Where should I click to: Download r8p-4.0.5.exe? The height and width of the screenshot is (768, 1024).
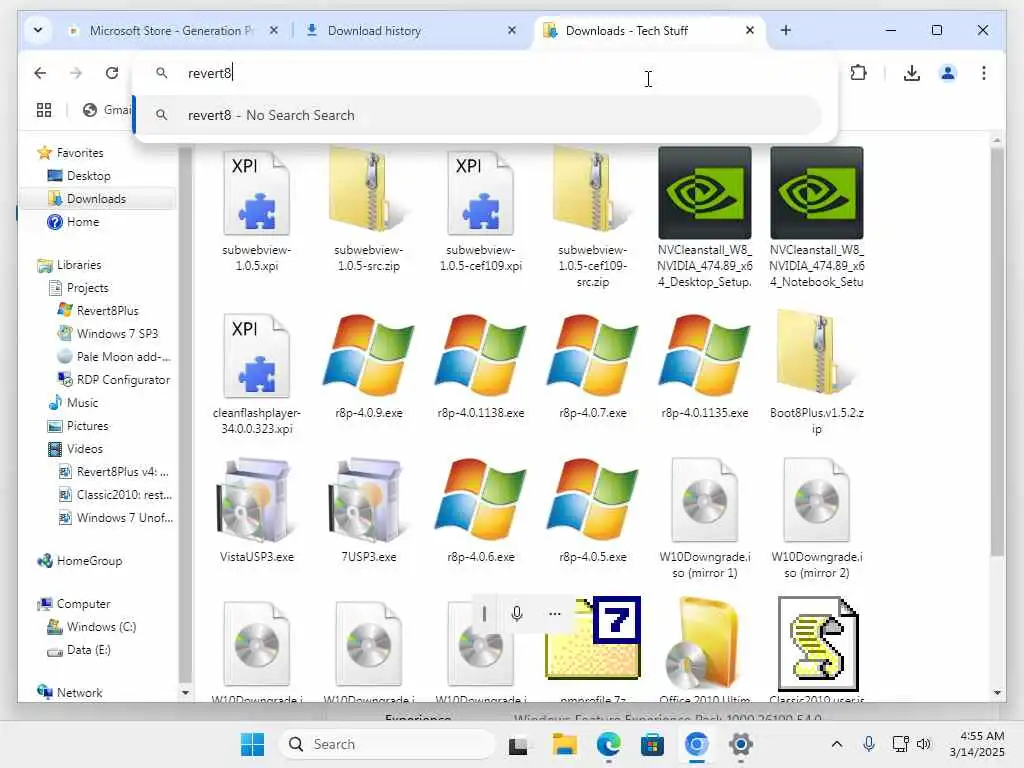click(592, 511)
